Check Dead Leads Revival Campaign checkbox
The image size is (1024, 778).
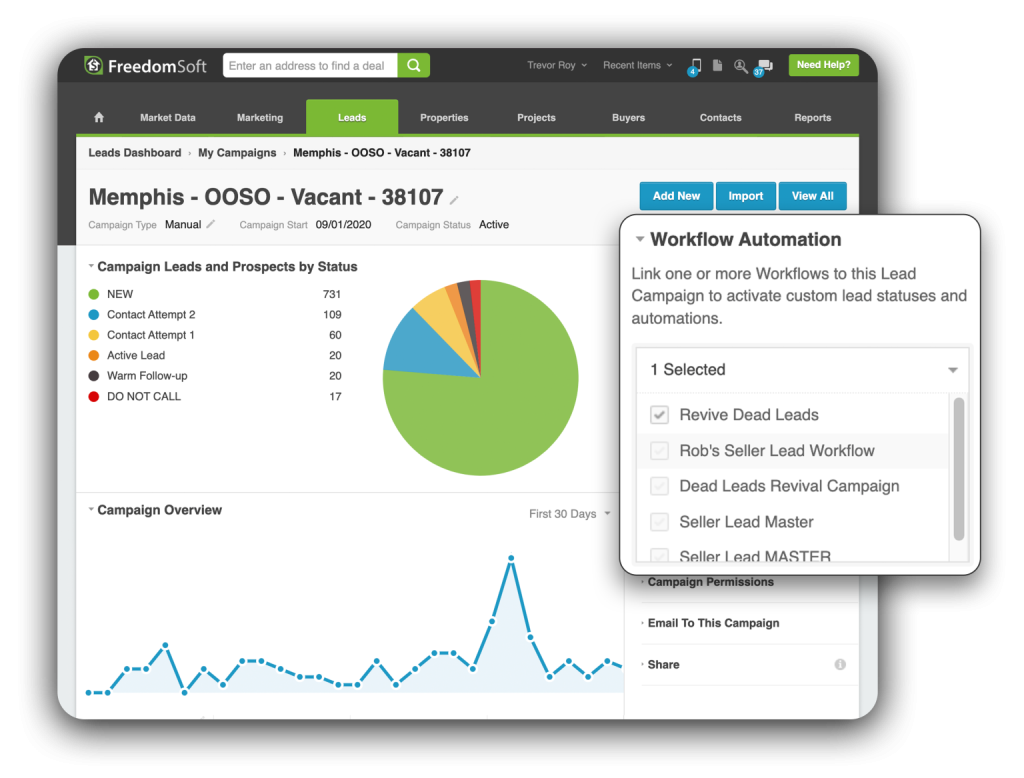660,487
